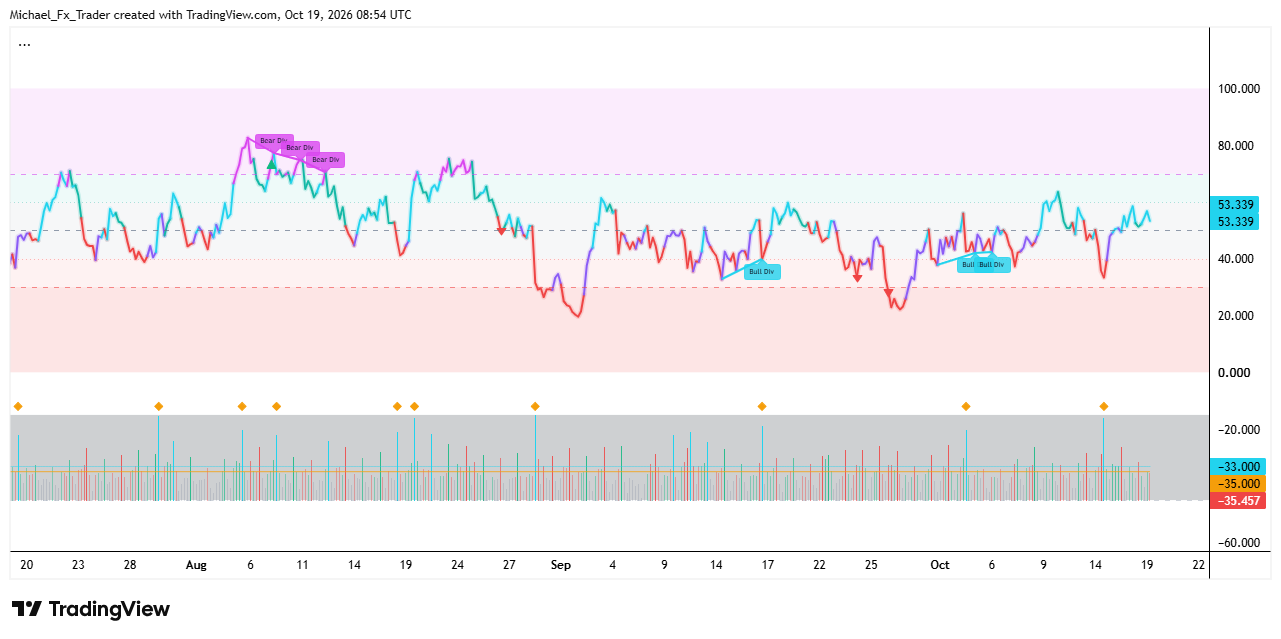Click the Sep date label on time axis

coord(561,565)
